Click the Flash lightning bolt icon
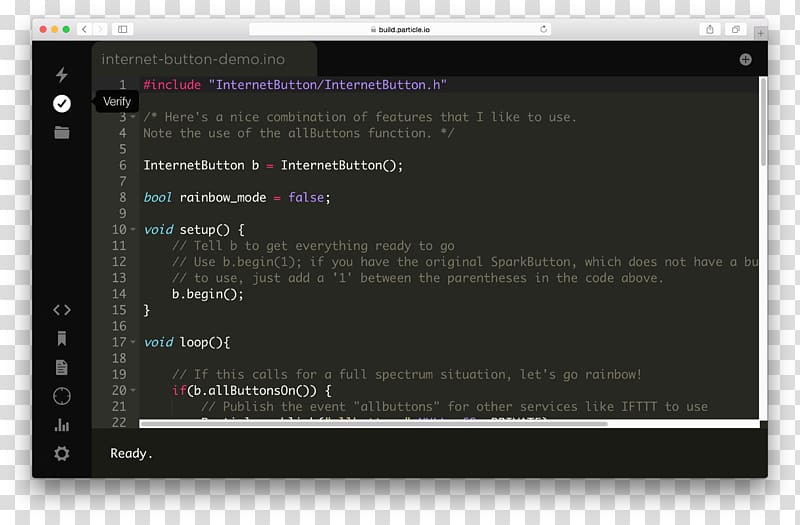Image resolution: width=800 pixels, height=525 pixels. (62, 75)
